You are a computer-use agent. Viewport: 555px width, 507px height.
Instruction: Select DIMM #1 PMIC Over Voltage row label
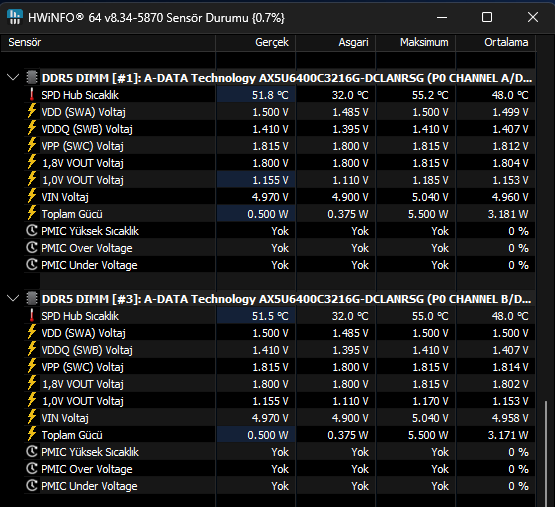point(87,248)
